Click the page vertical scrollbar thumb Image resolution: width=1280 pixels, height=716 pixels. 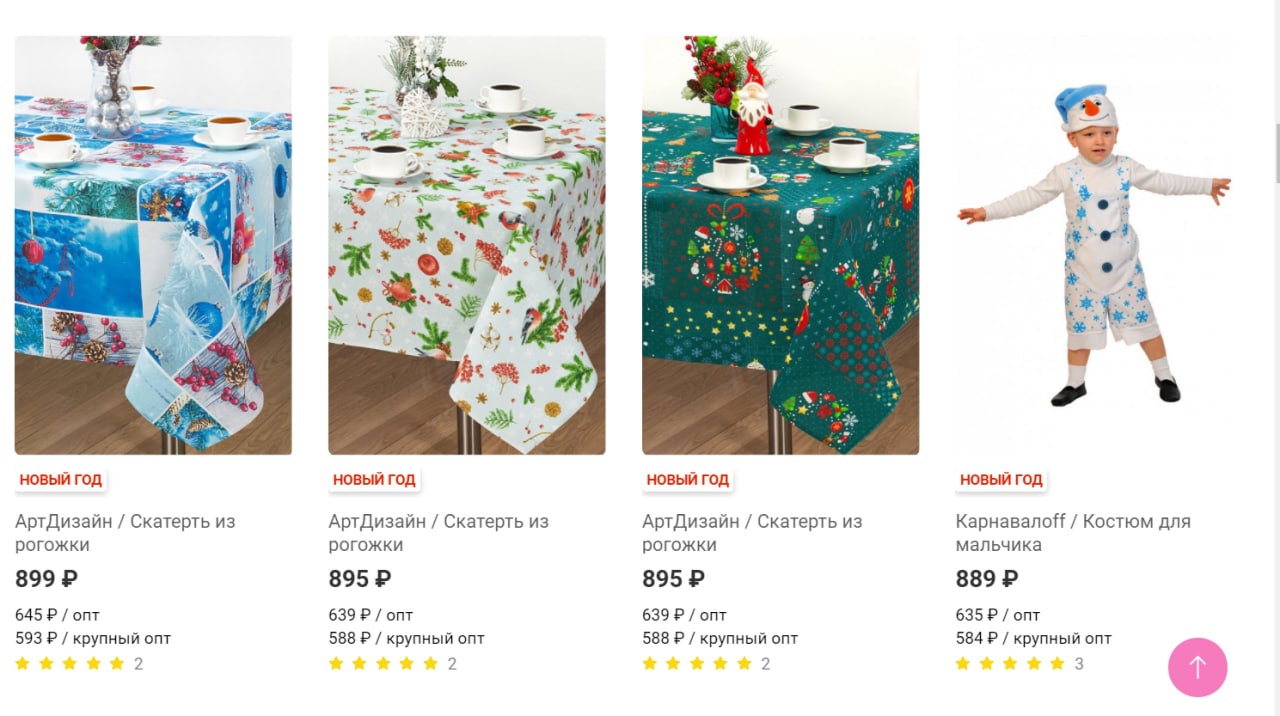1277,153
